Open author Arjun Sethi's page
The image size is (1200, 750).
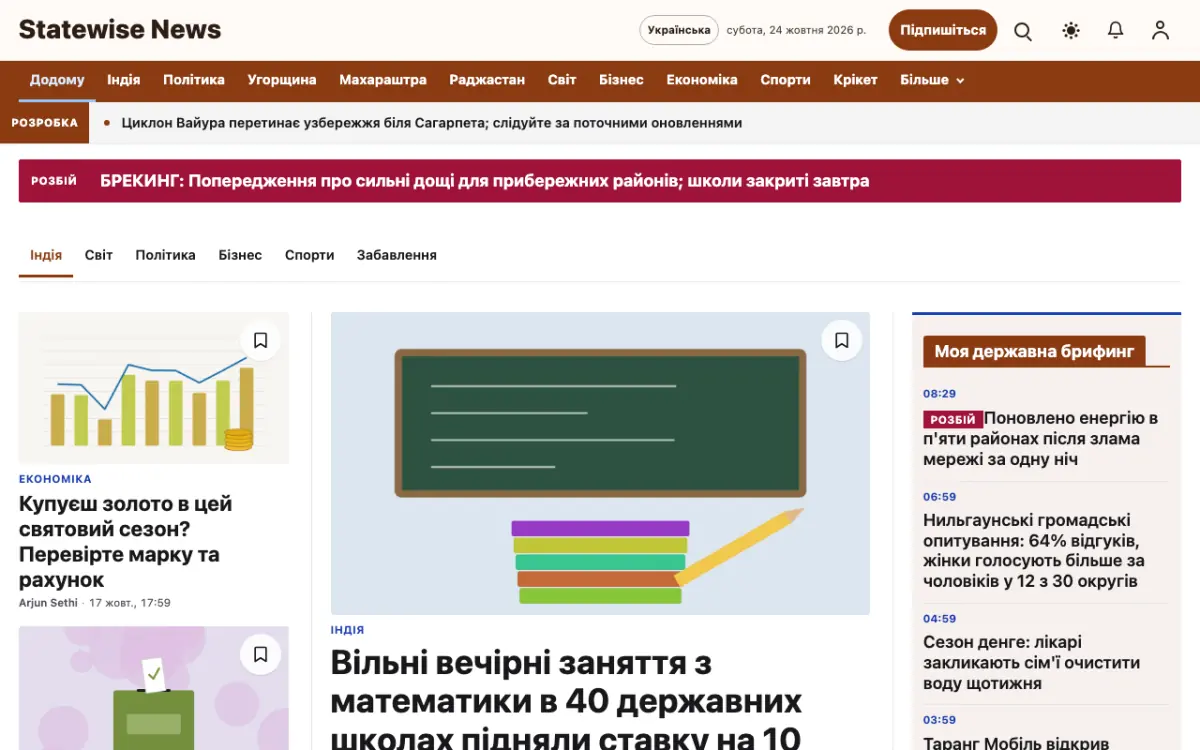[48, 603]
